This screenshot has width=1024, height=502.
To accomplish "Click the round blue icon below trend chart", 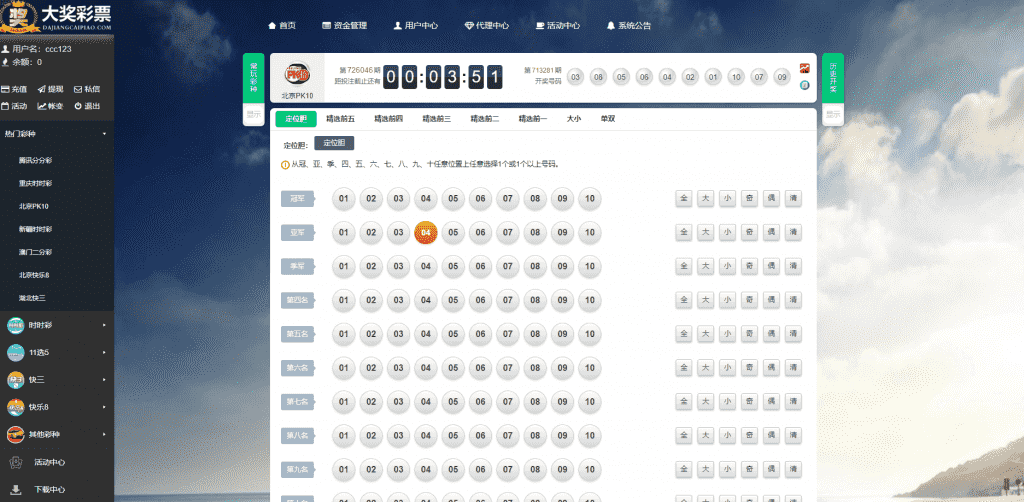I will point(804,85).
